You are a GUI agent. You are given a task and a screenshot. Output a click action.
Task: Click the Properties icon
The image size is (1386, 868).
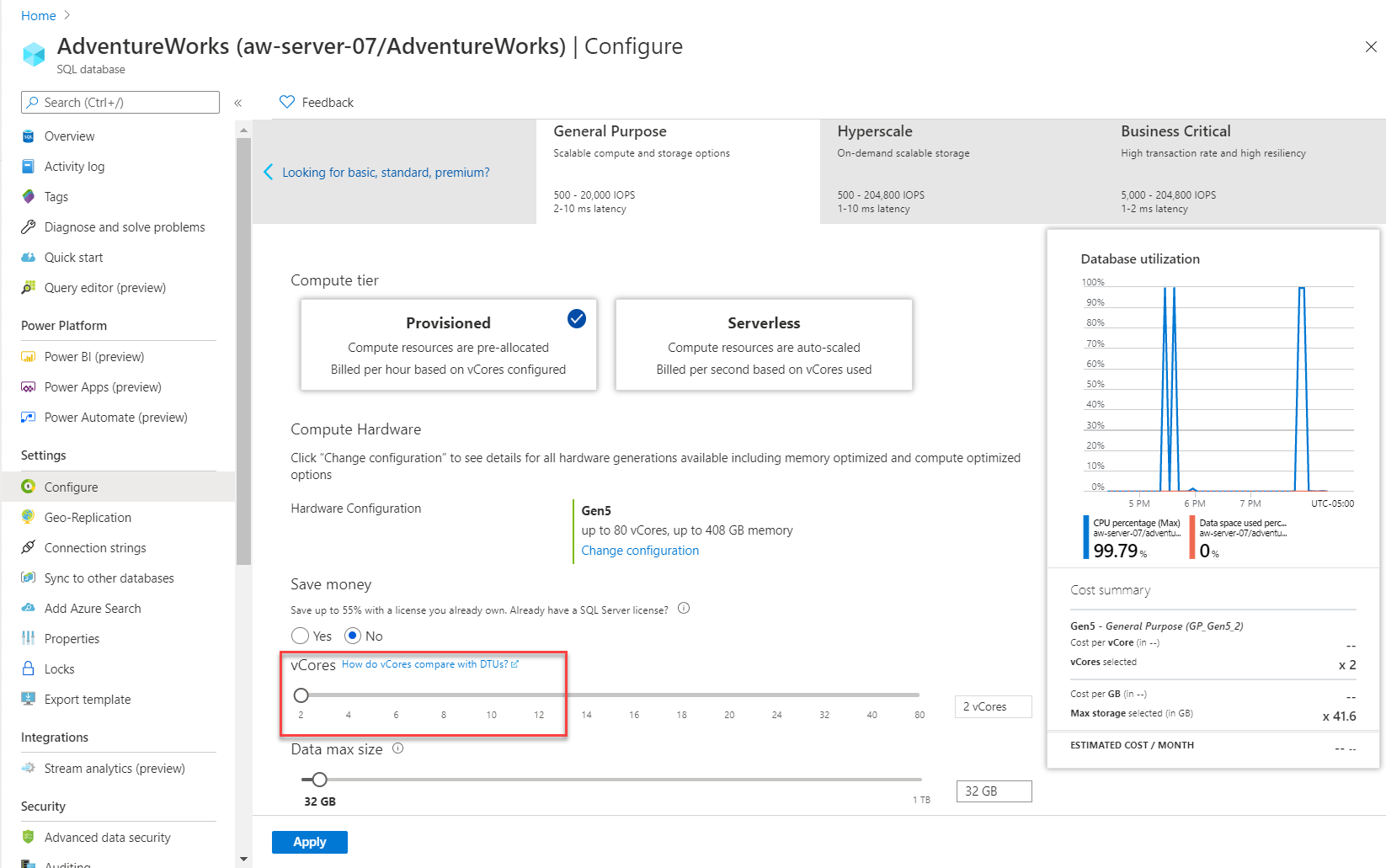[x=29, y=638]
